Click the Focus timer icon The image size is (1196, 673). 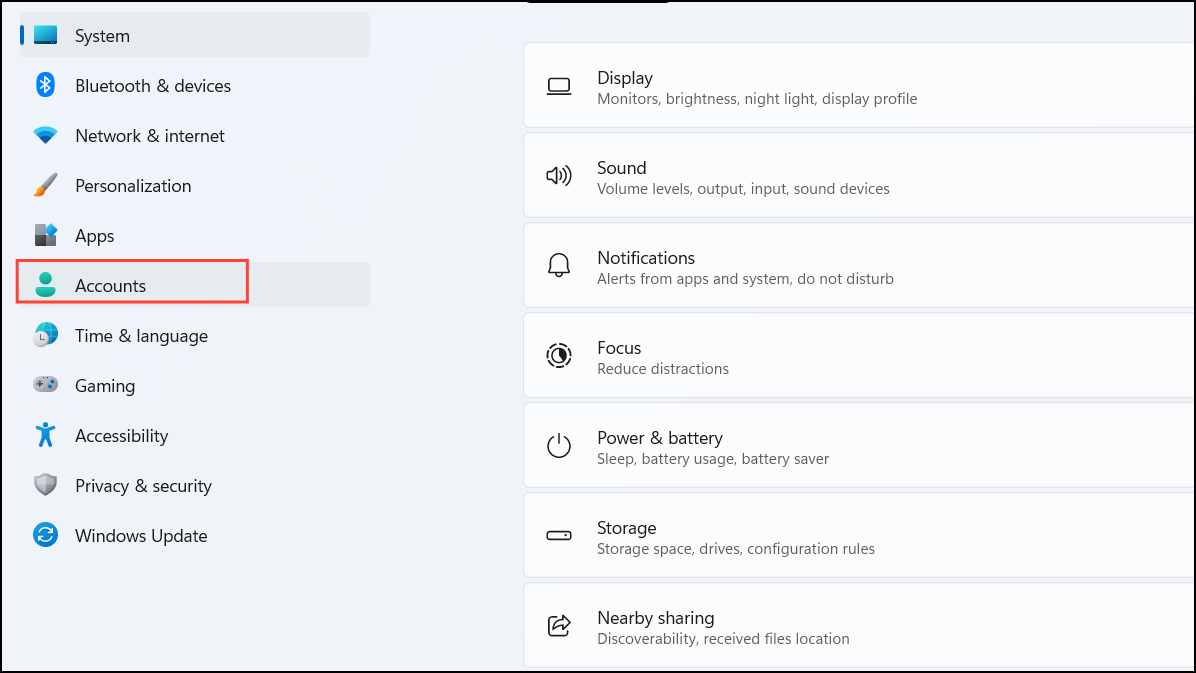point(558,356)
